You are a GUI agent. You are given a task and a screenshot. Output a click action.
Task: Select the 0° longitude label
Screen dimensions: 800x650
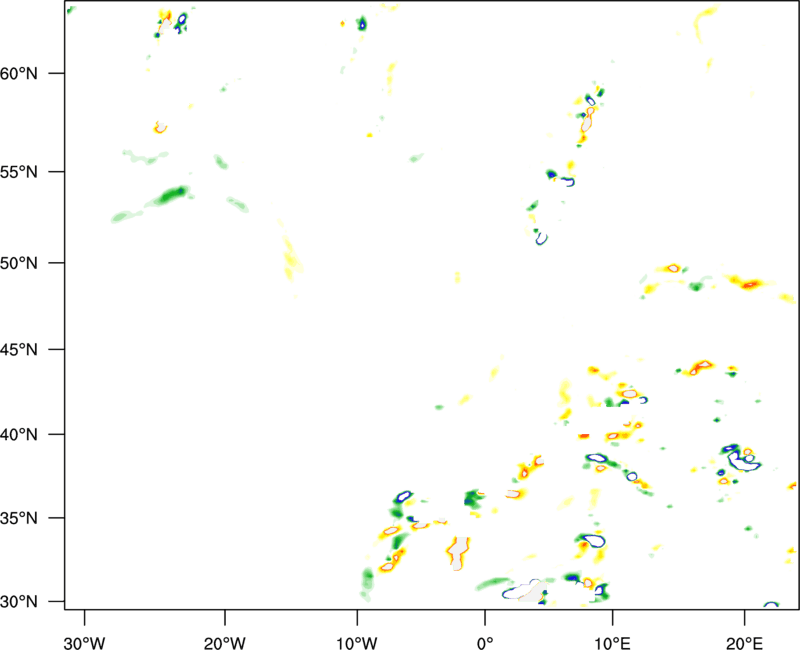click(485, 643)
